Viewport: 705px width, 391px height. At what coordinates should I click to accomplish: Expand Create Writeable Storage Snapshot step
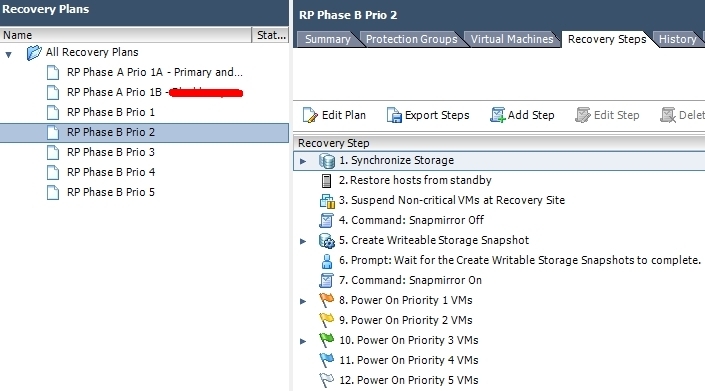(303, 241)
